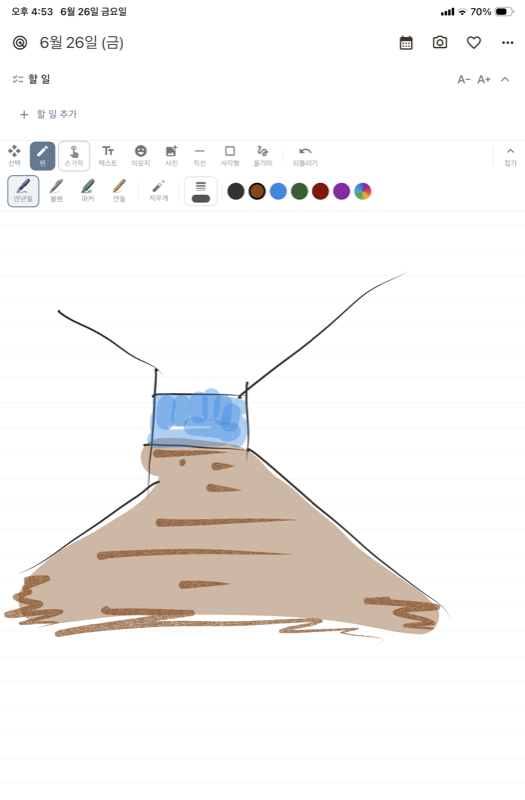Viewport: 525px width, 800px height.
Task: Activate the 펜 pen drawing mode
Action: coord(42,156)
